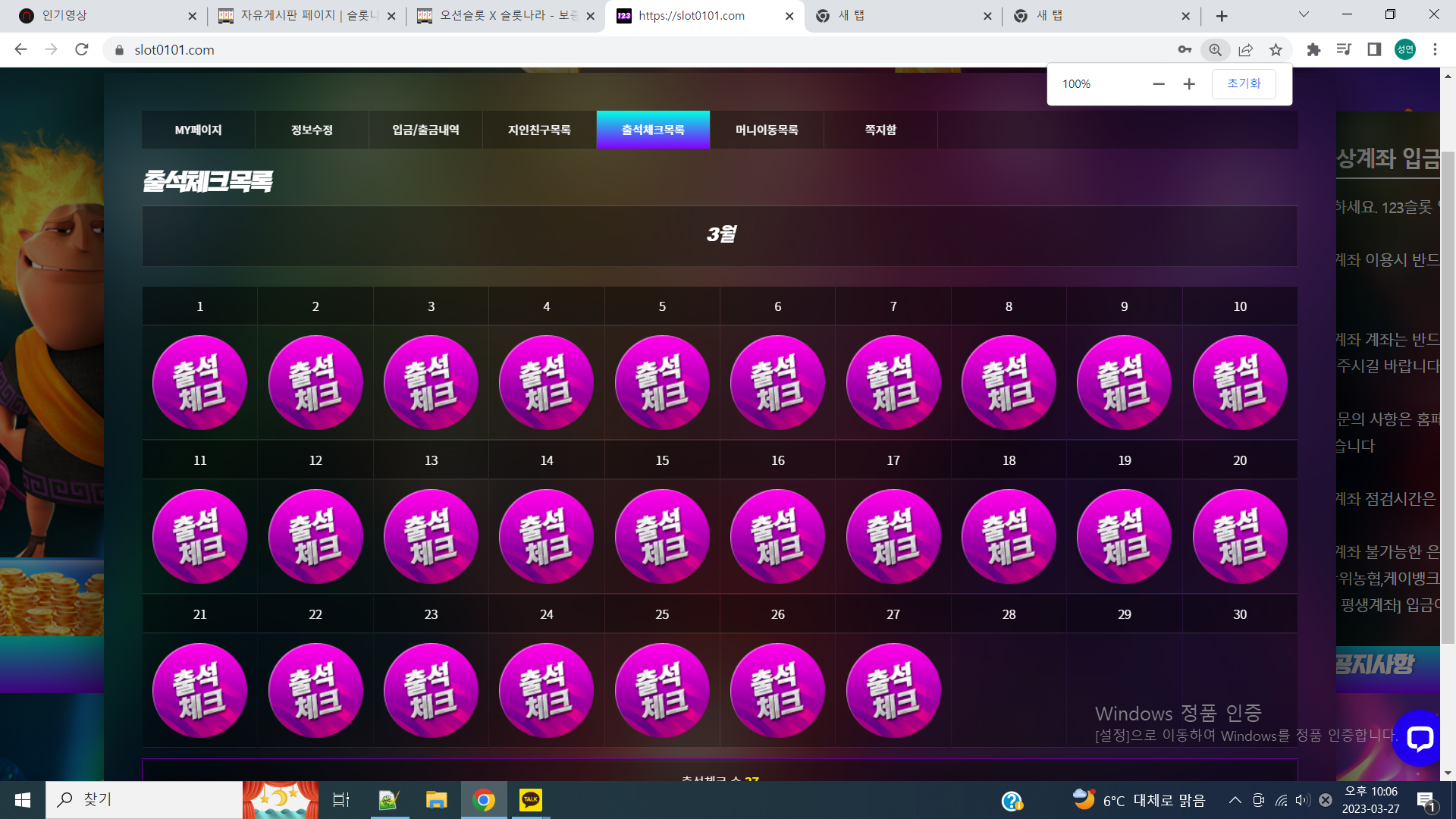Increase zoom with the plus button
1456x819 pixels.
pyautogui.click(x=1189, y=84)
